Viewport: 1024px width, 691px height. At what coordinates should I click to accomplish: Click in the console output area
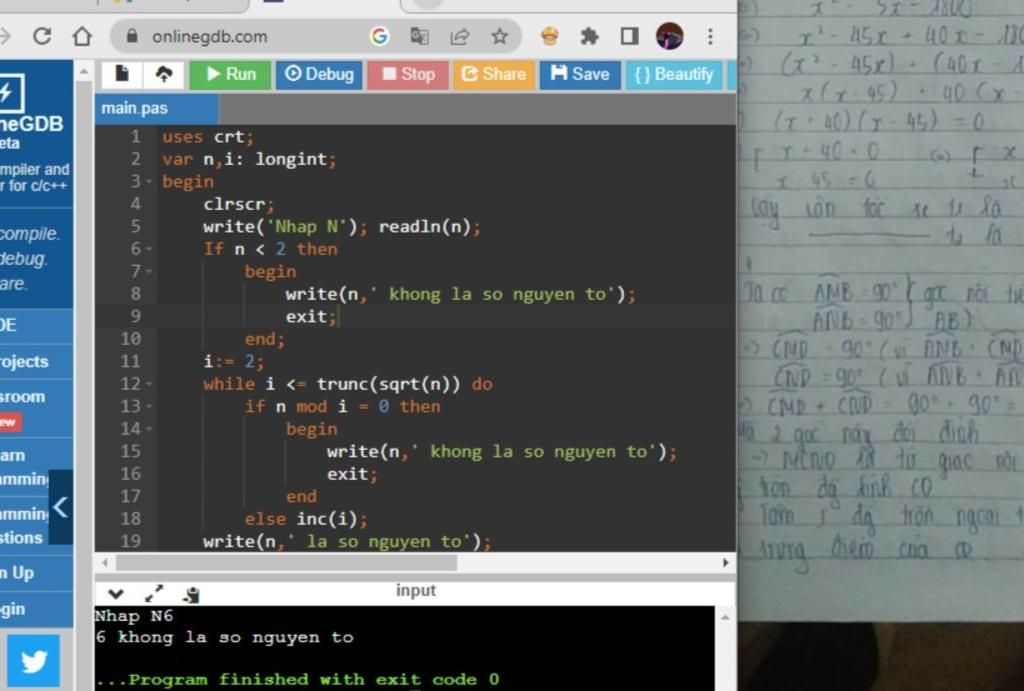pos(405,648)
